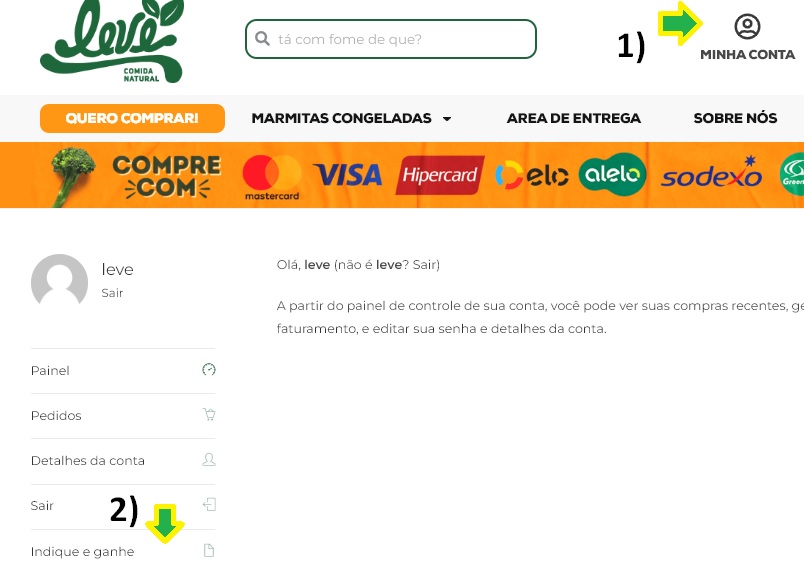
Task: Expand the Marmitas Congeladas dropdown arrow
Action: [447, 119]
